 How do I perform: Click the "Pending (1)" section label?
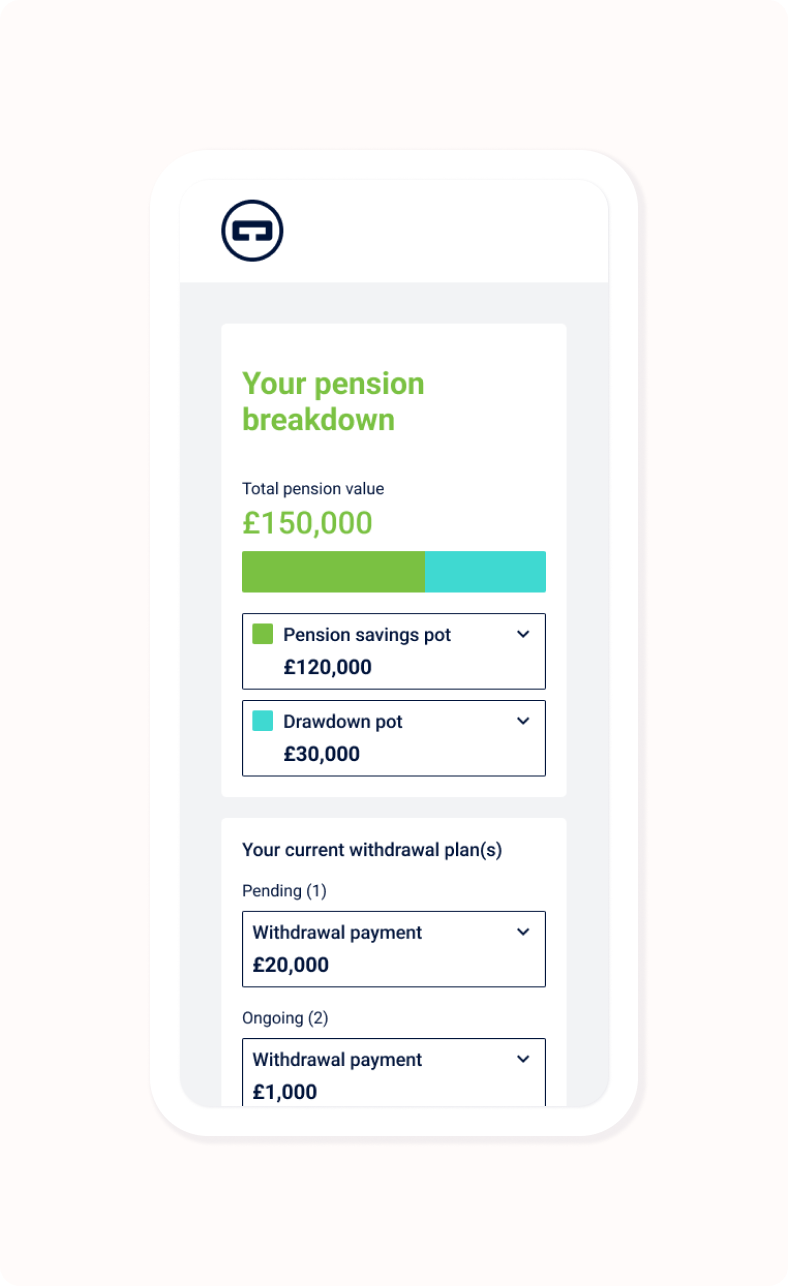point(284,890)
